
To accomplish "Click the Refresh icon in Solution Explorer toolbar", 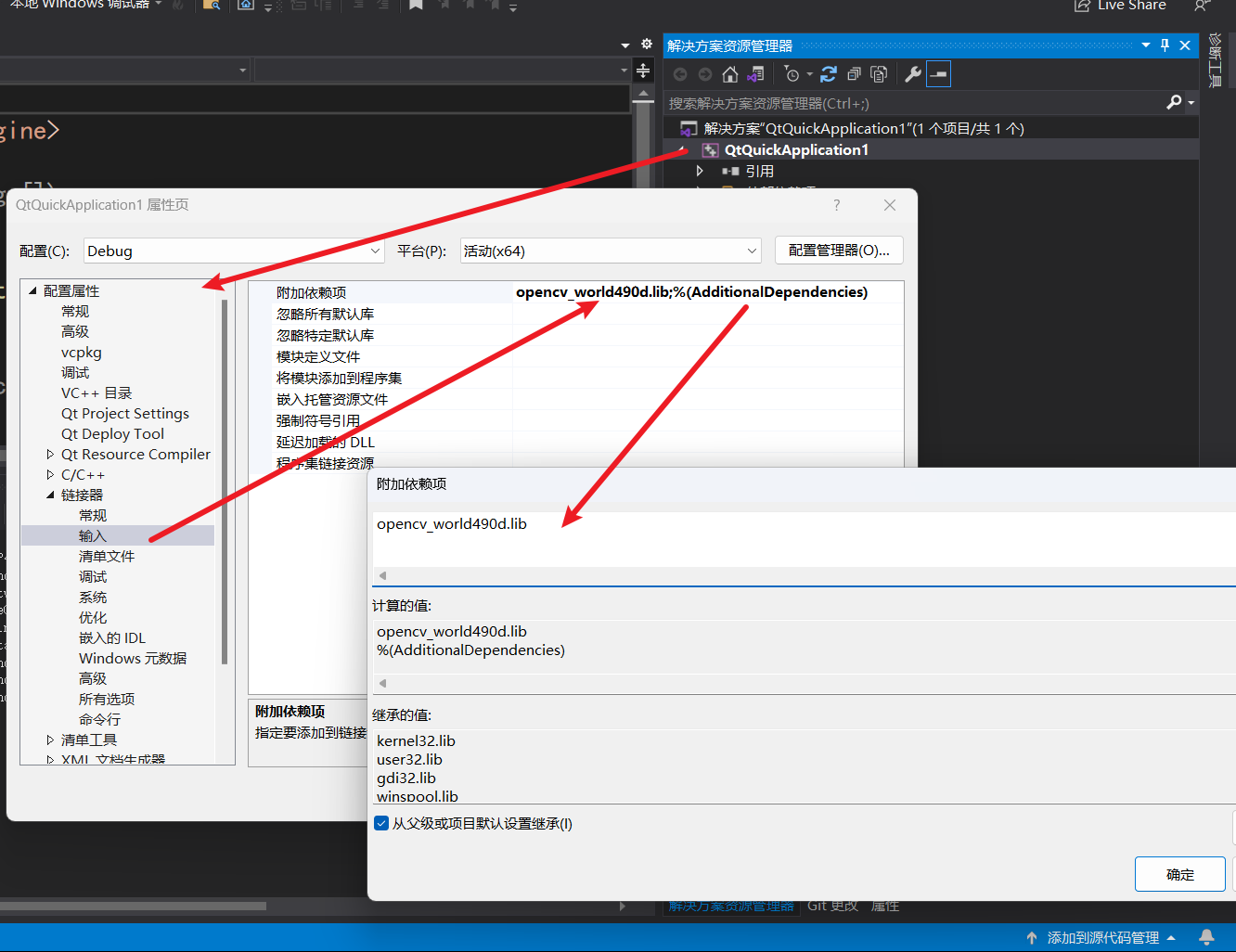I will tap(829, 74).
